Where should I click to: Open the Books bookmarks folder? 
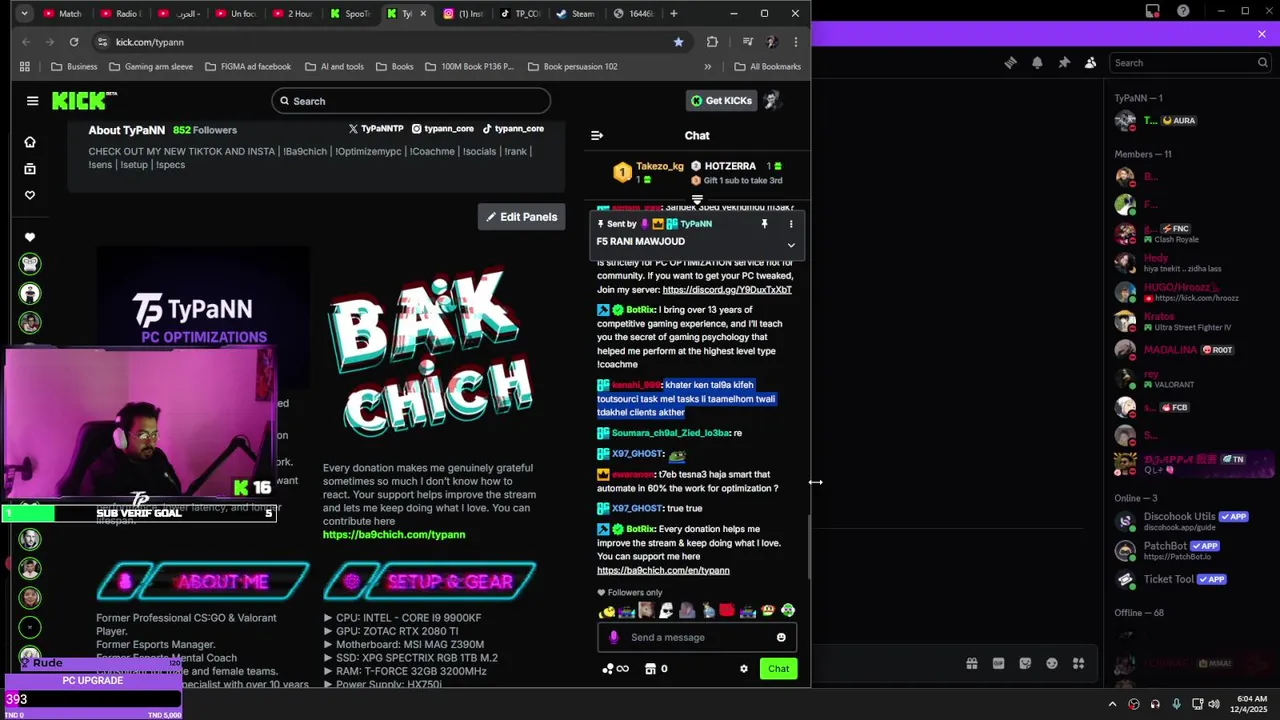pyautogui.click(x=395, y=67)
